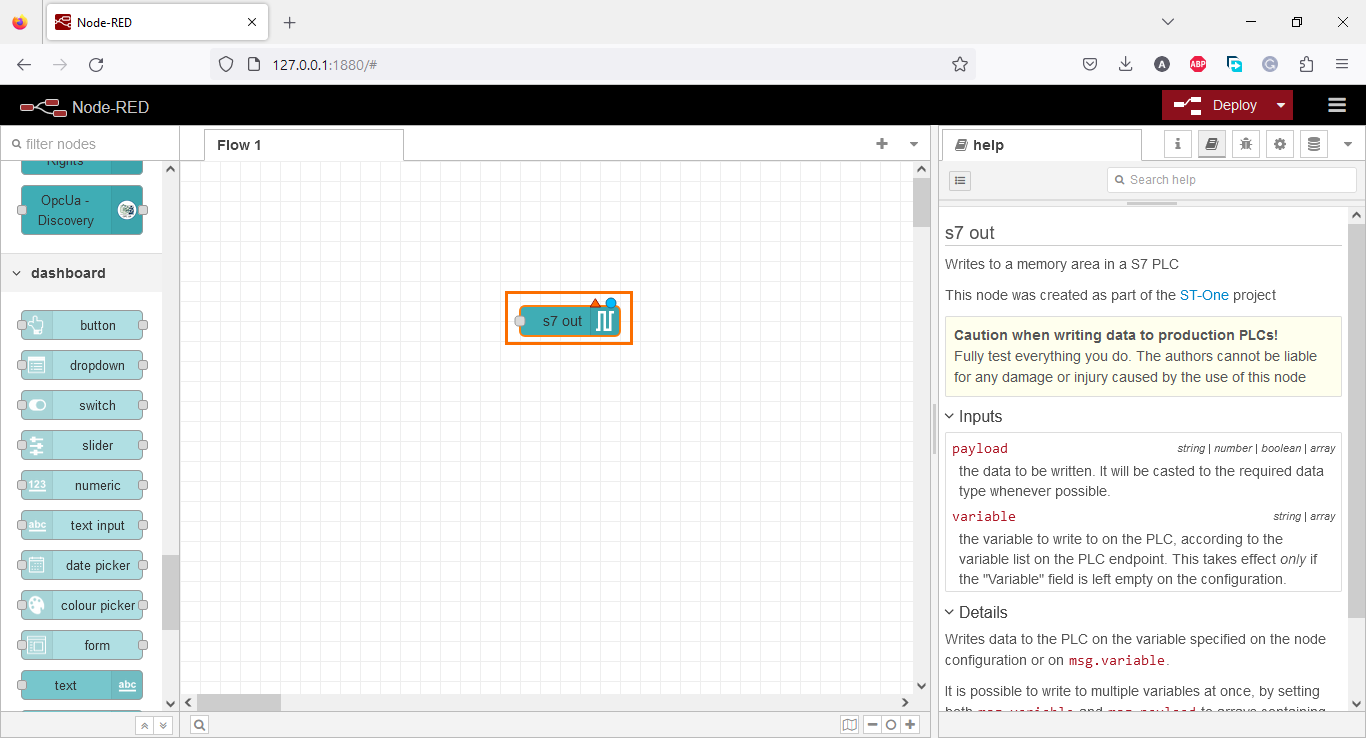Select the colour picker dashboard node
The image size is (1366, 738).
[x=82, y=605]
